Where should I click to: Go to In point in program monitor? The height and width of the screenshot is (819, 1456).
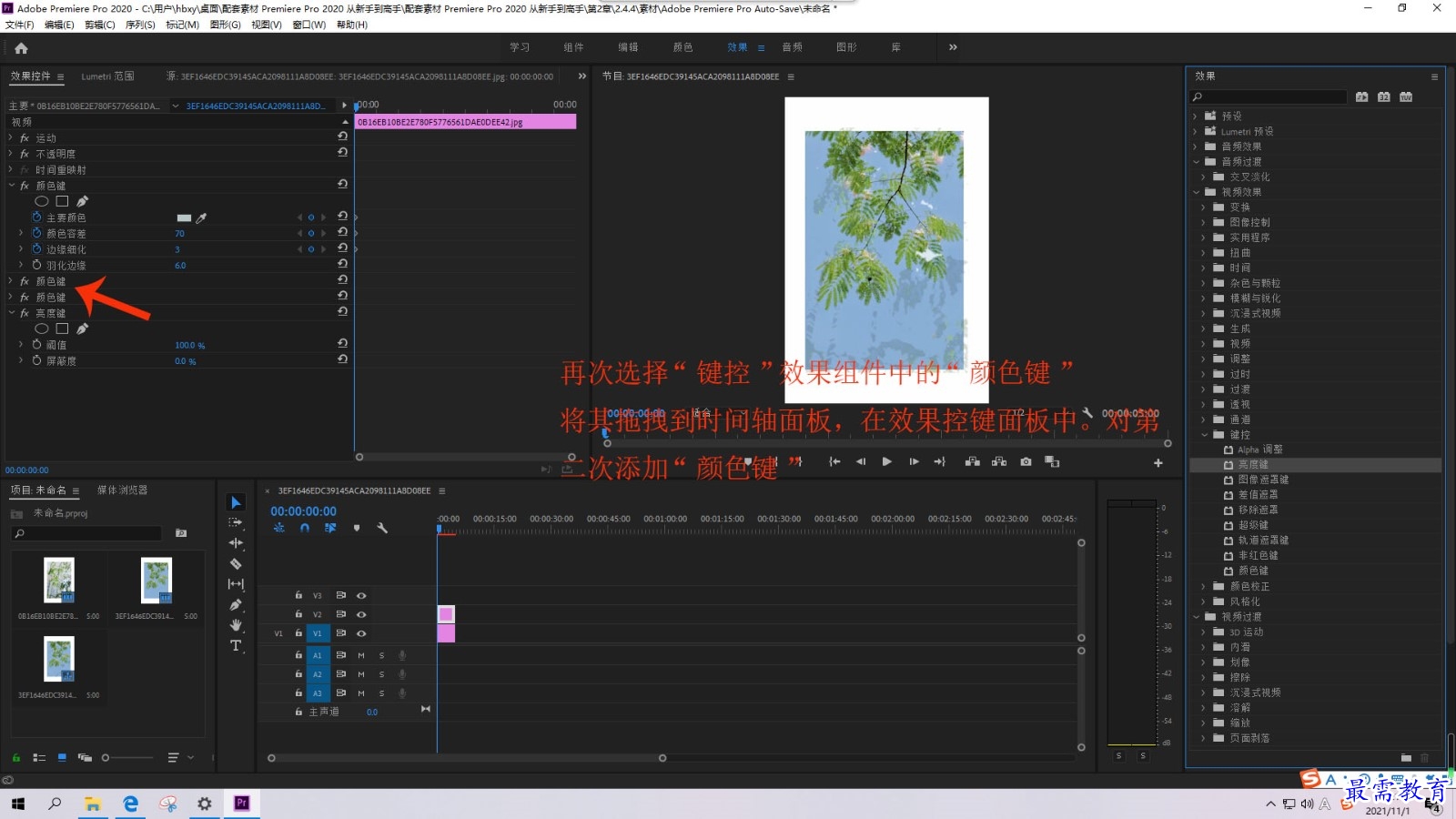tap(834, 462)
